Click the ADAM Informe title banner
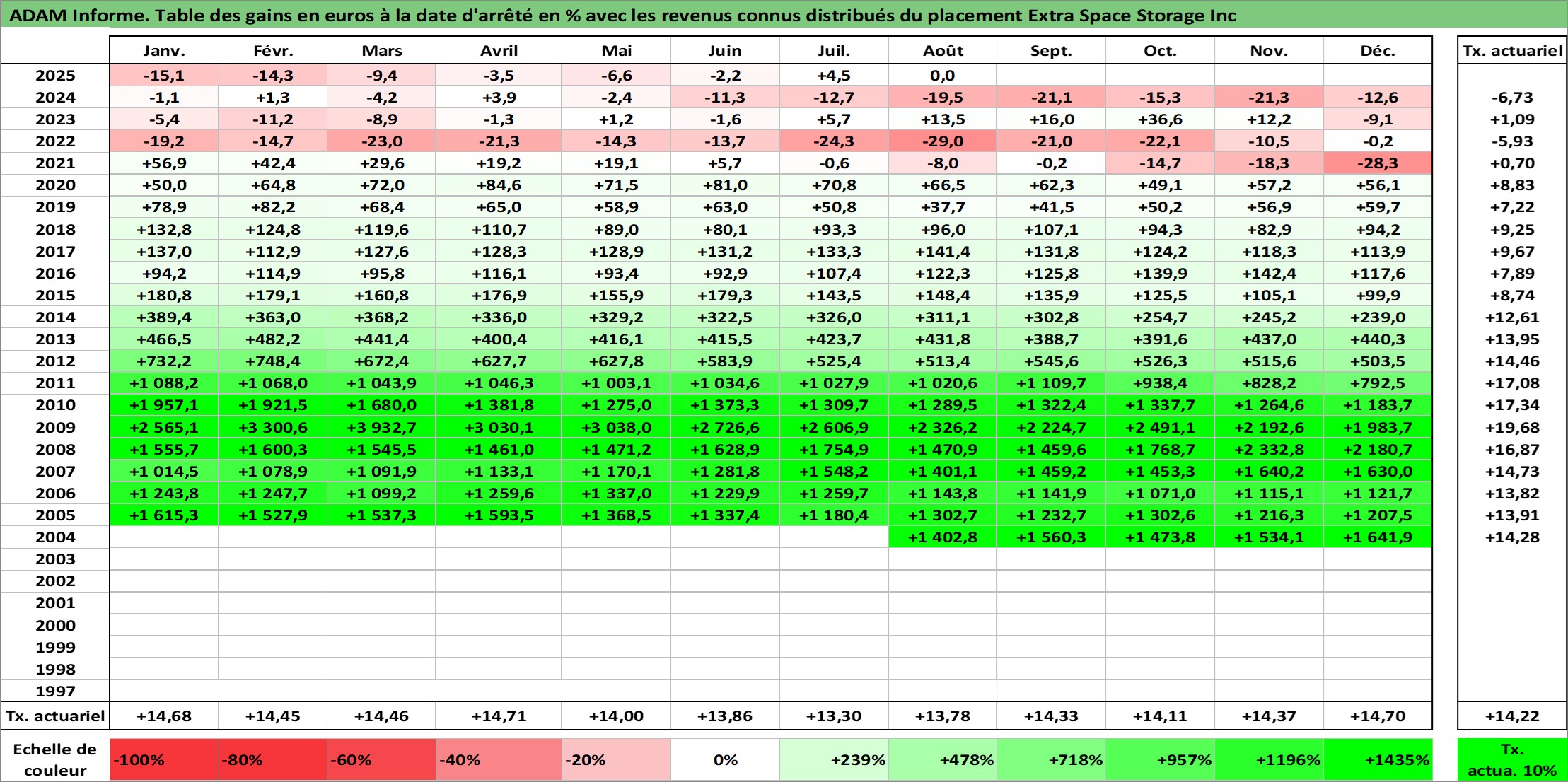 (784, 15)
